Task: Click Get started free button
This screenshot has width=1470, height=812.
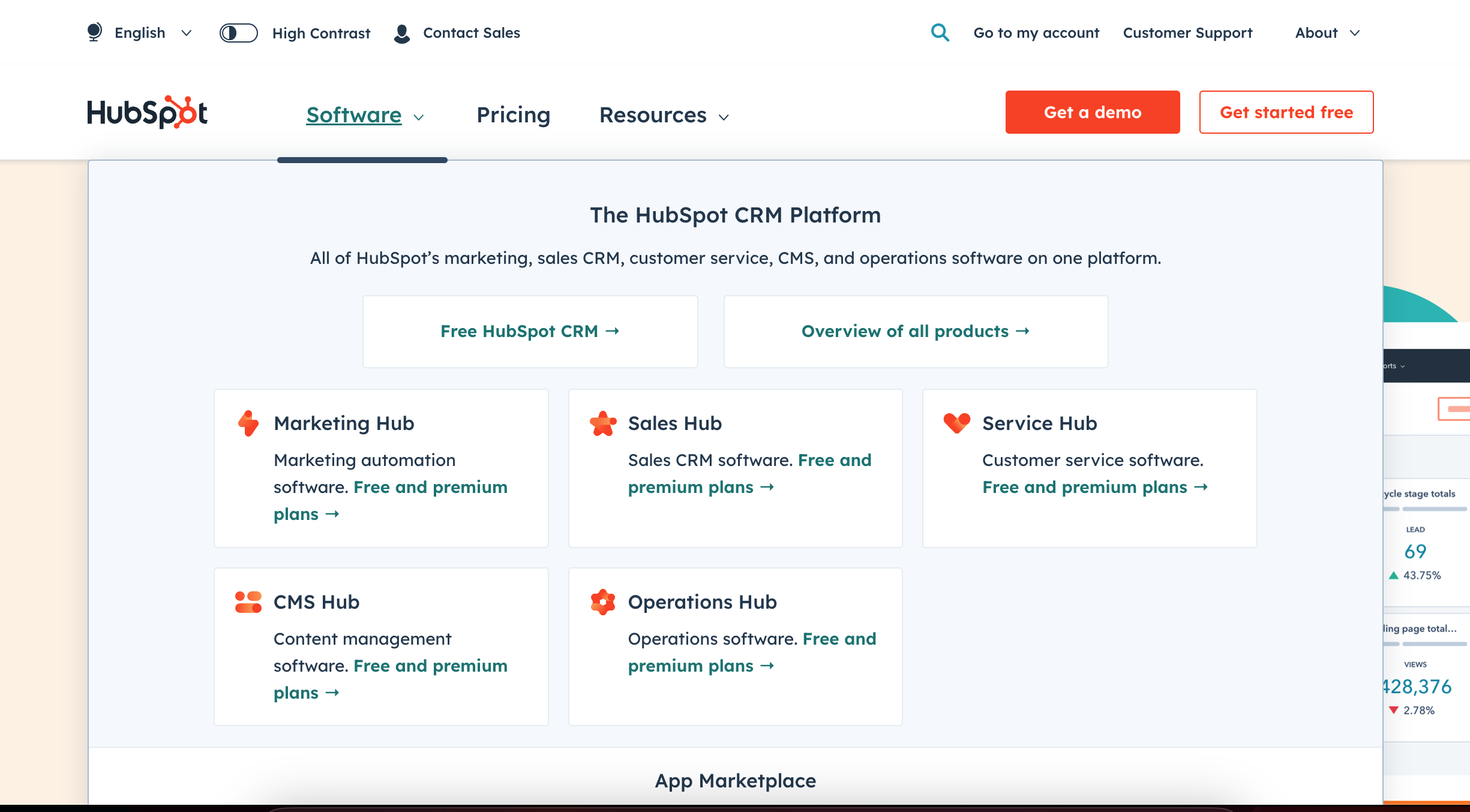Action: [x=1286, y=112]
